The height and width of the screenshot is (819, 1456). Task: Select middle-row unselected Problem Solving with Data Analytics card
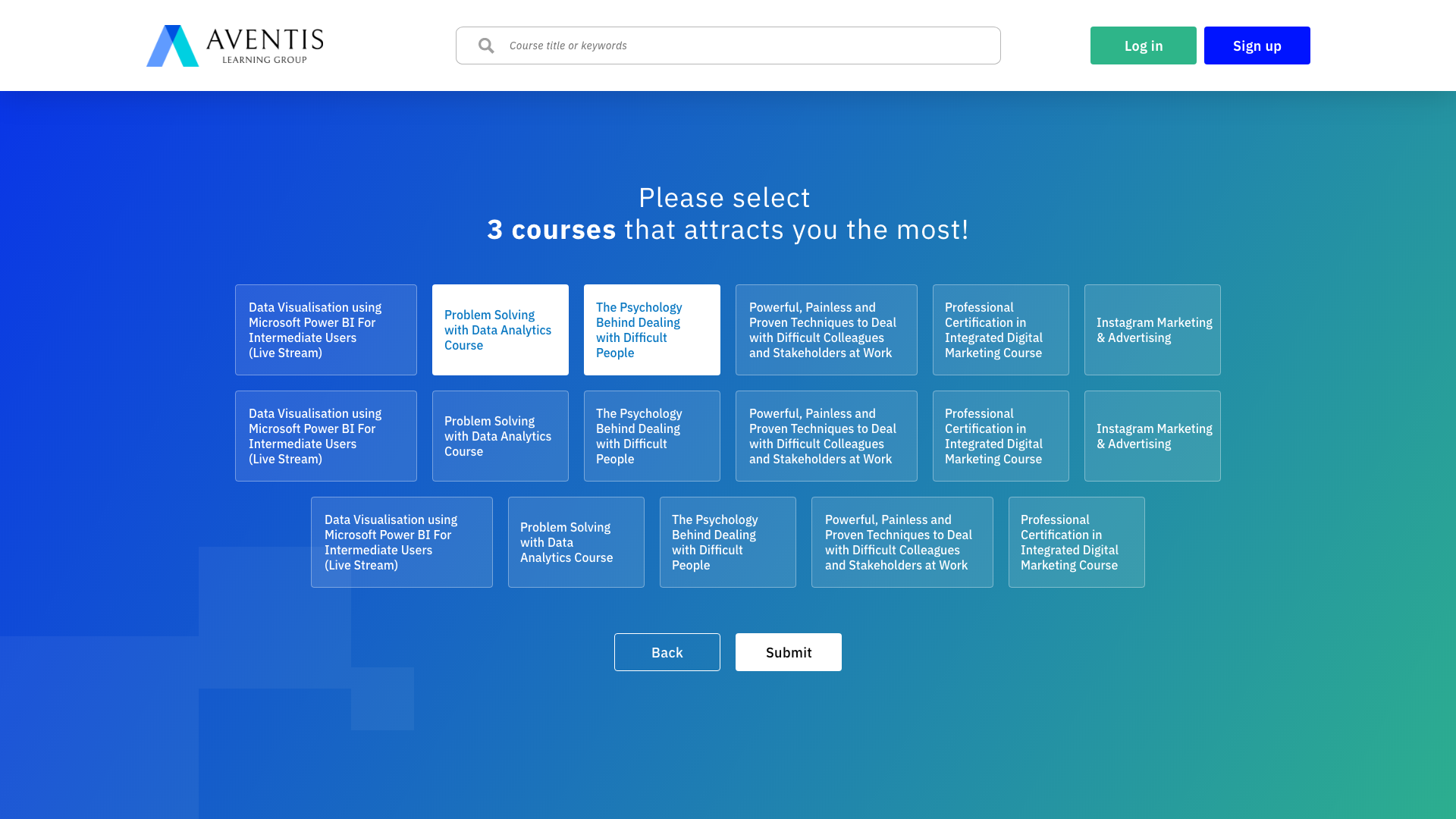pyautogui.click(x=500, y=436)
